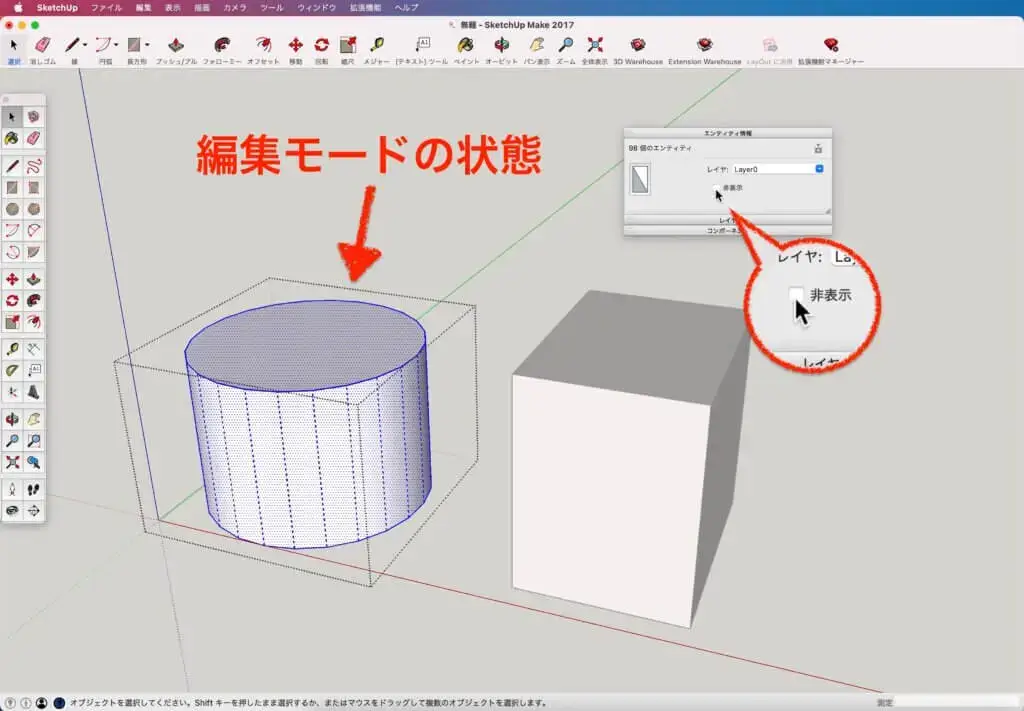Toggle the 非表示 hidden checkbox in Entity Info
Viewport: 1024px width, 711px height.
(x=716, y=188)
